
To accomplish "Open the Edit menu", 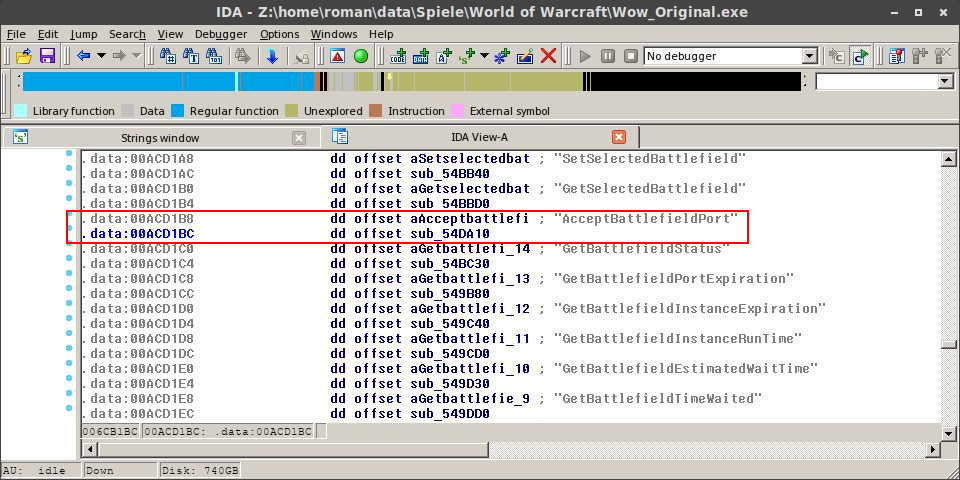I will click(x=48, y=34).
